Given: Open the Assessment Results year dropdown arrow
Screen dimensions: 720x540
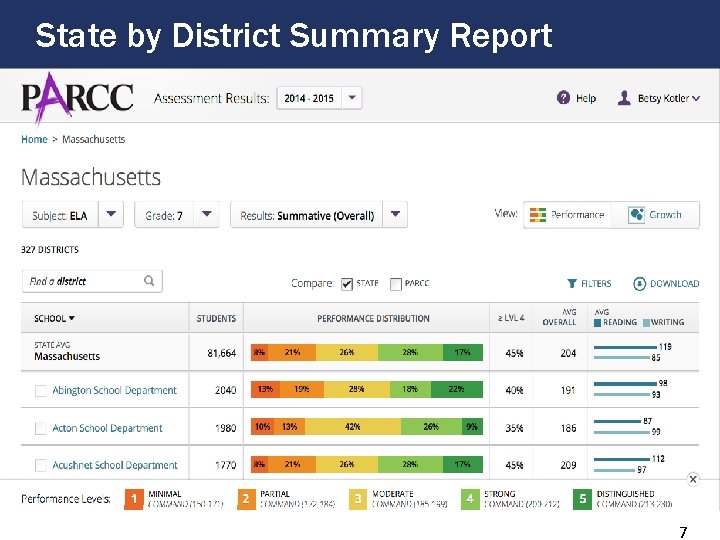Looking at the screenshot, I should pos(352,98).
